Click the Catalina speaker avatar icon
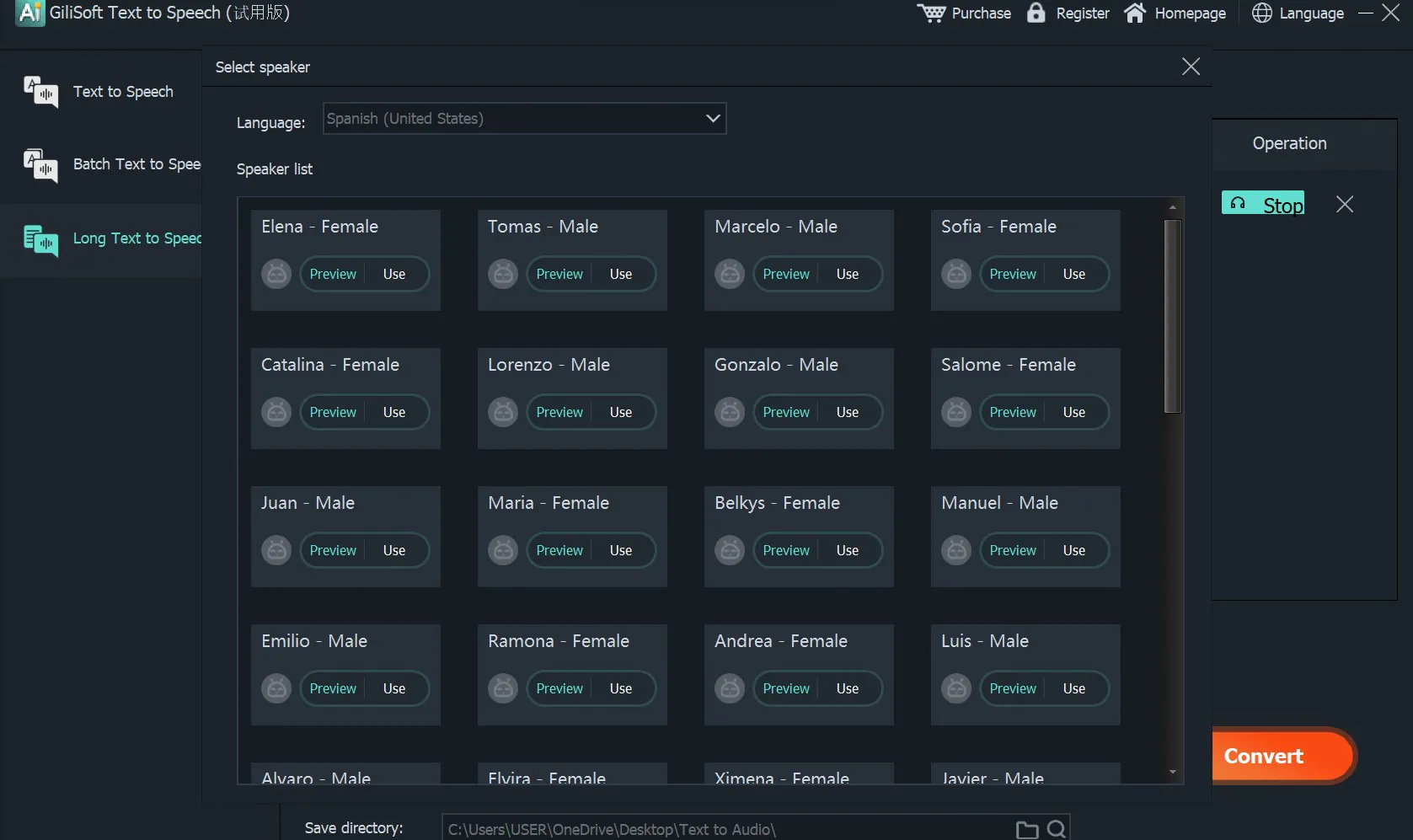Image resolution: width=1413 pixels, height=840 pixels. click(276, 412)
